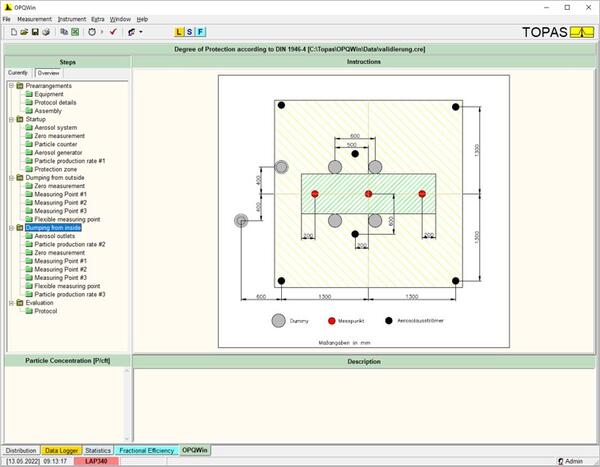600x467 pixels.
Task: Click the OPQWin title bar app icon
Action: click(8, 7)
